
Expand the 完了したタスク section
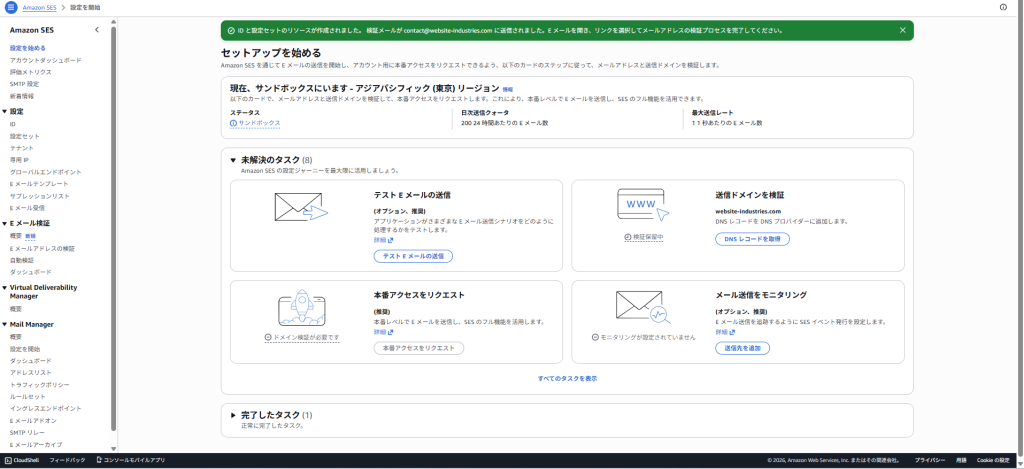click(x=233, y=415)
